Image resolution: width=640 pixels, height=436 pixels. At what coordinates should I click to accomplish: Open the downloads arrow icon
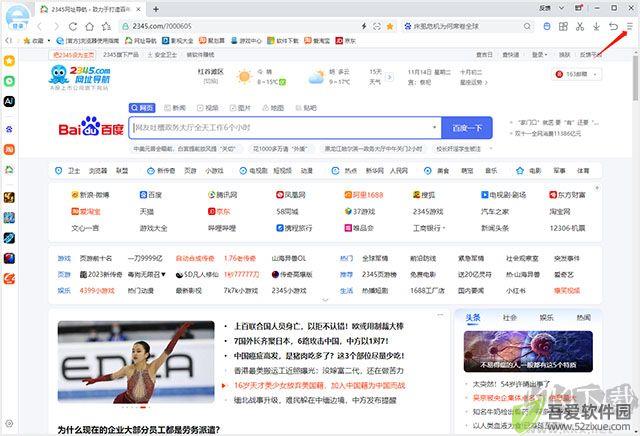(596, 27)
